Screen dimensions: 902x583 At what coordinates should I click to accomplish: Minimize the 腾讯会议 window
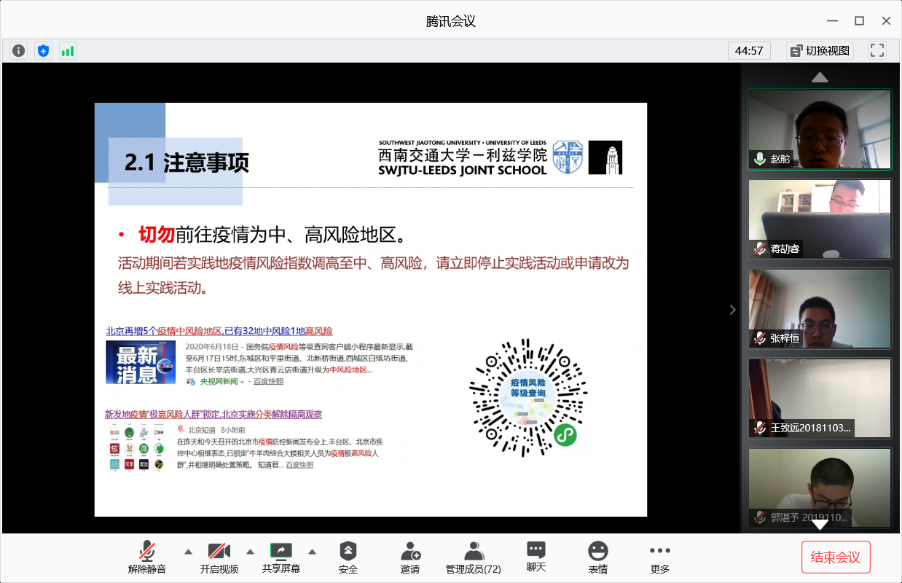tap(832, 21)
